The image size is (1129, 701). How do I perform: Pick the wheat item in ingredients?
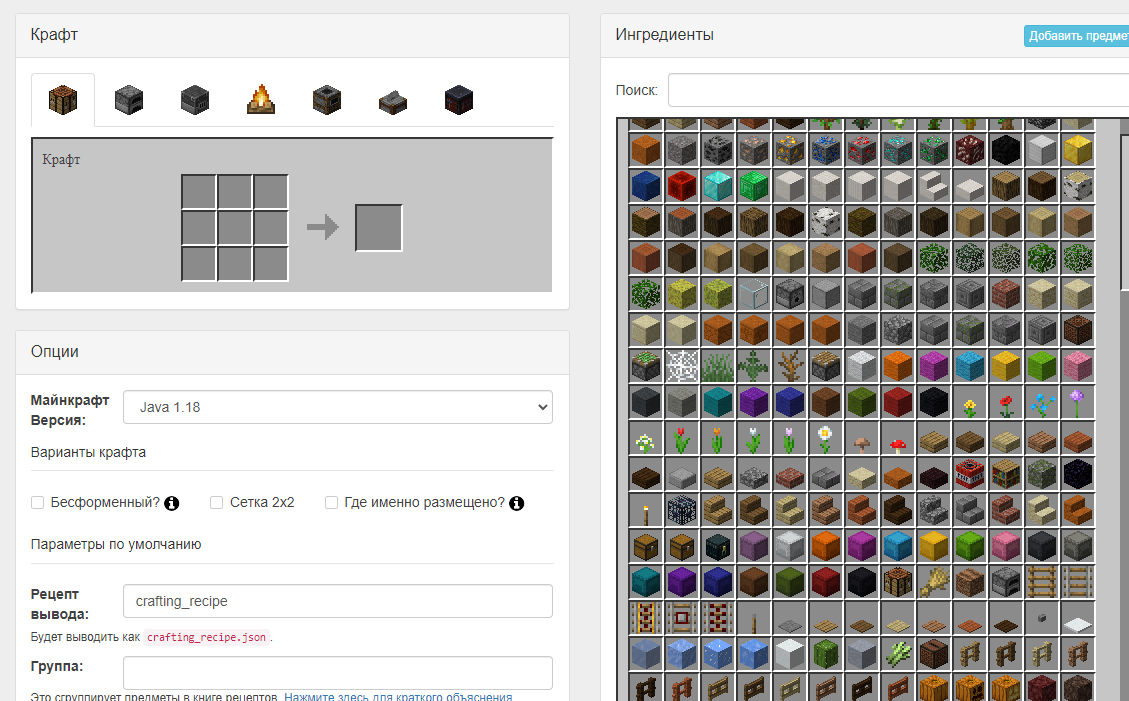tap(933, 582)
